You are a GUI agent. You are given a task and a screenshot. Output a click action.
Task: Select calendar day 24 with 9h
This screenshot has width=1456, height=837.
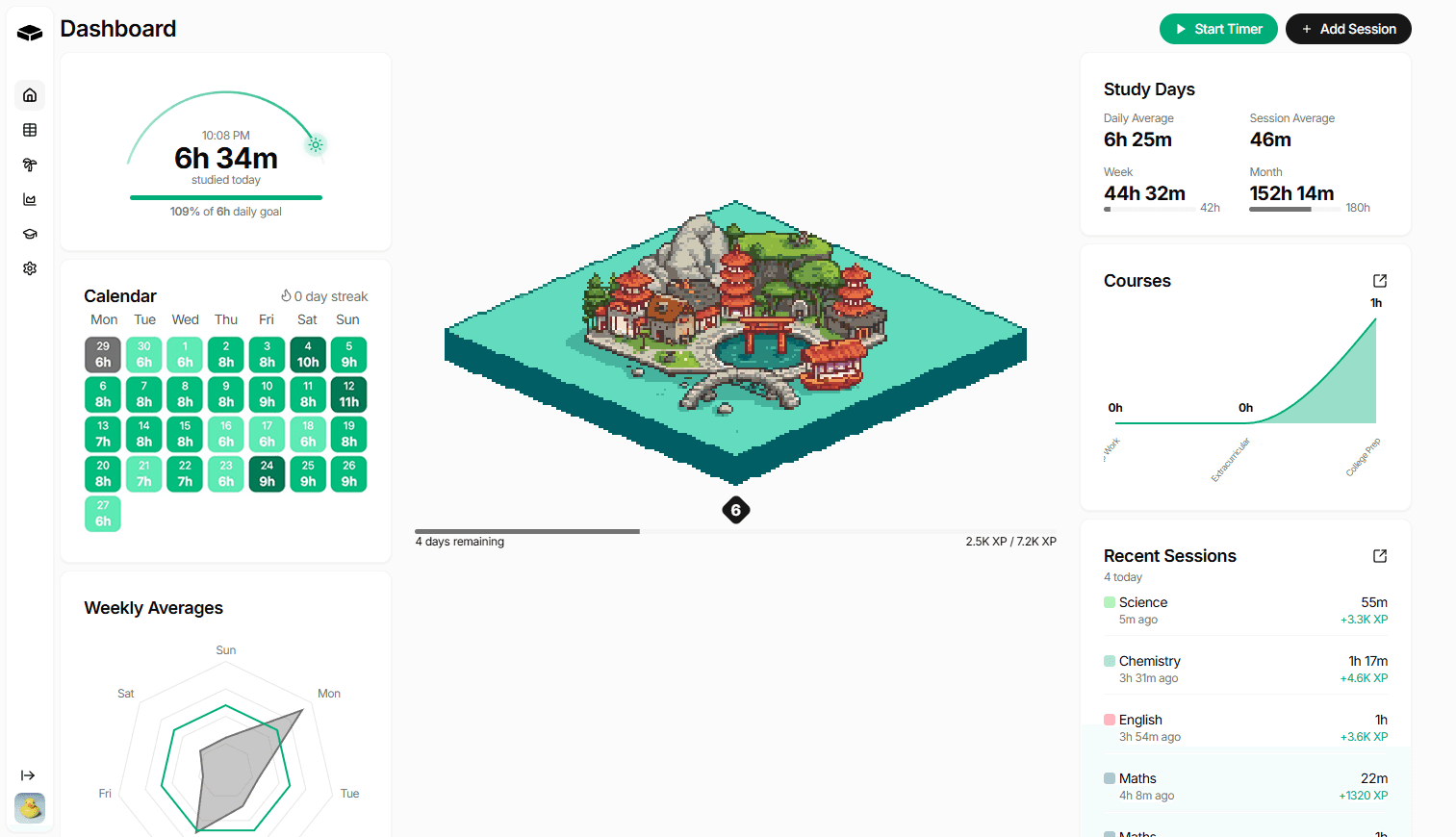267,474
